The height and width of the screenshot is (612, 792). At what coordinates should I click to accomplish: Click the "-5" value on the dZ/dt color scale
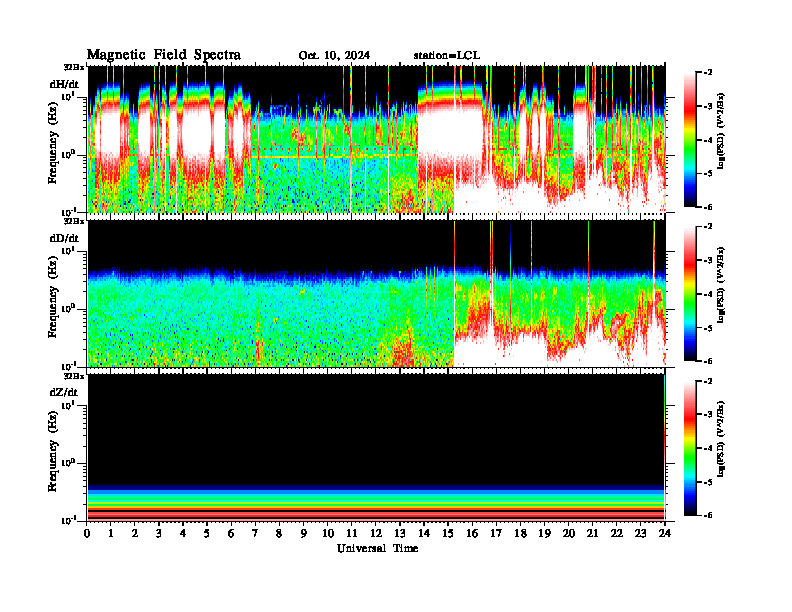(708, 482)
